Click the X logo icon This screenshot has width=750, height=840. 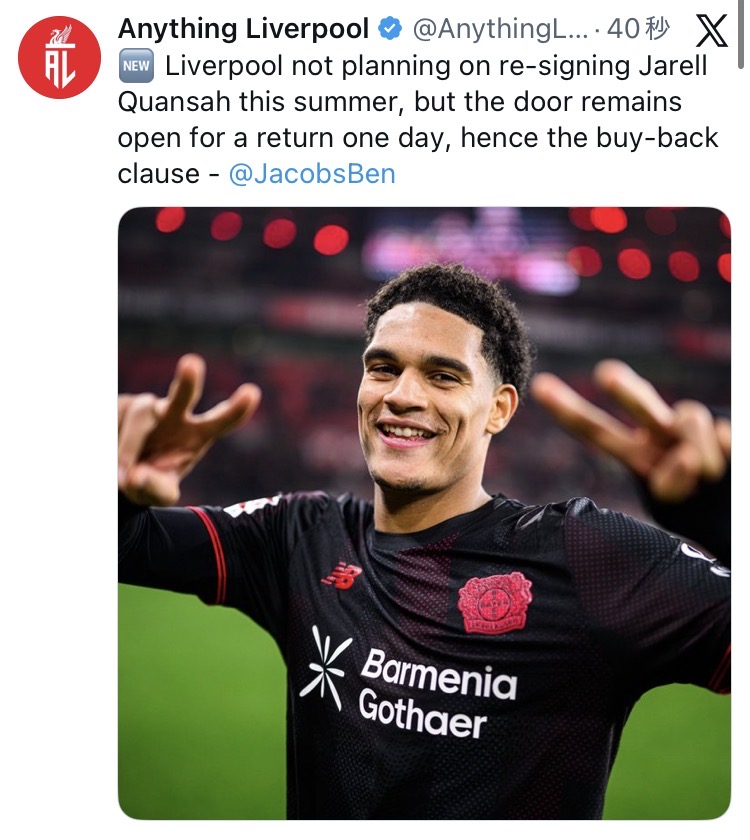click(x=711, y=31)
